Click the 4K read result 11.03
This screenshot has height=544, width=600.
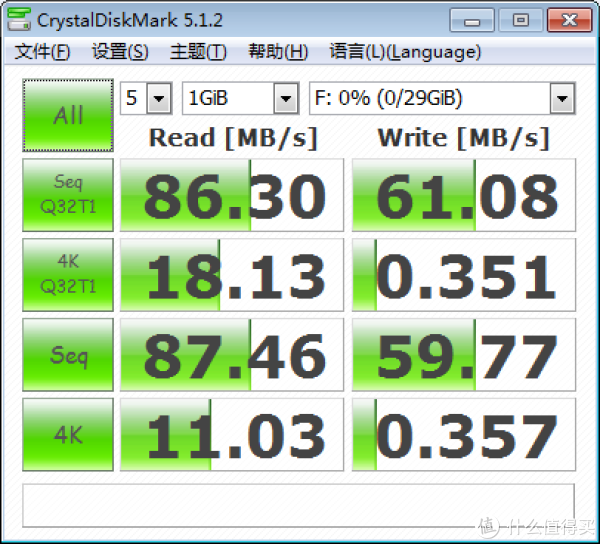tap(232, 435)
